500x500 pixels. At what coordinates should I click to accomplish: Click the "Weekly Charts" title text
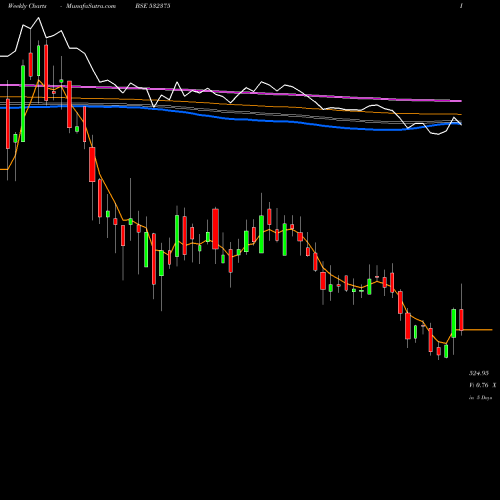pyautogui.click(x=27, y=6)
